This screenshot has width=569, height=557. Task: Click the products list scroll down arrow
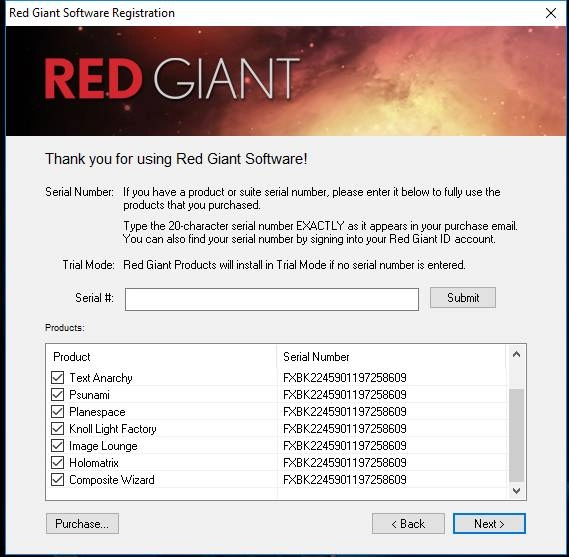(516, 491)
